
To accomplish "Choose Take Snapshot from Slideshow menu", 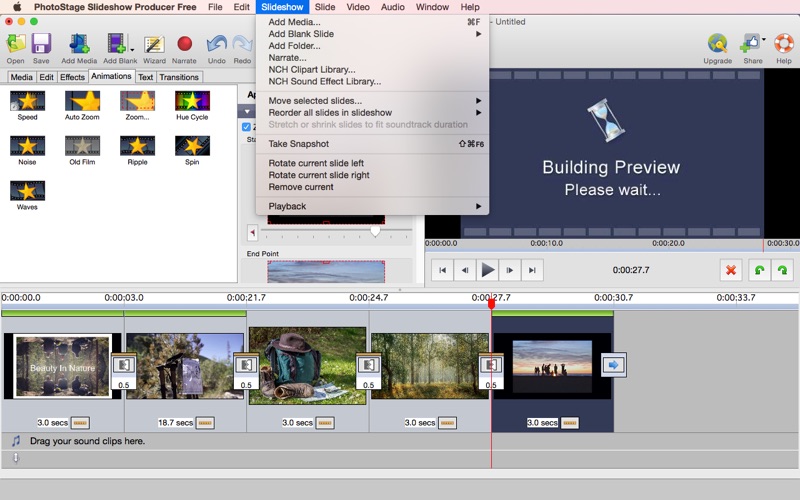I will pos(298,144).
